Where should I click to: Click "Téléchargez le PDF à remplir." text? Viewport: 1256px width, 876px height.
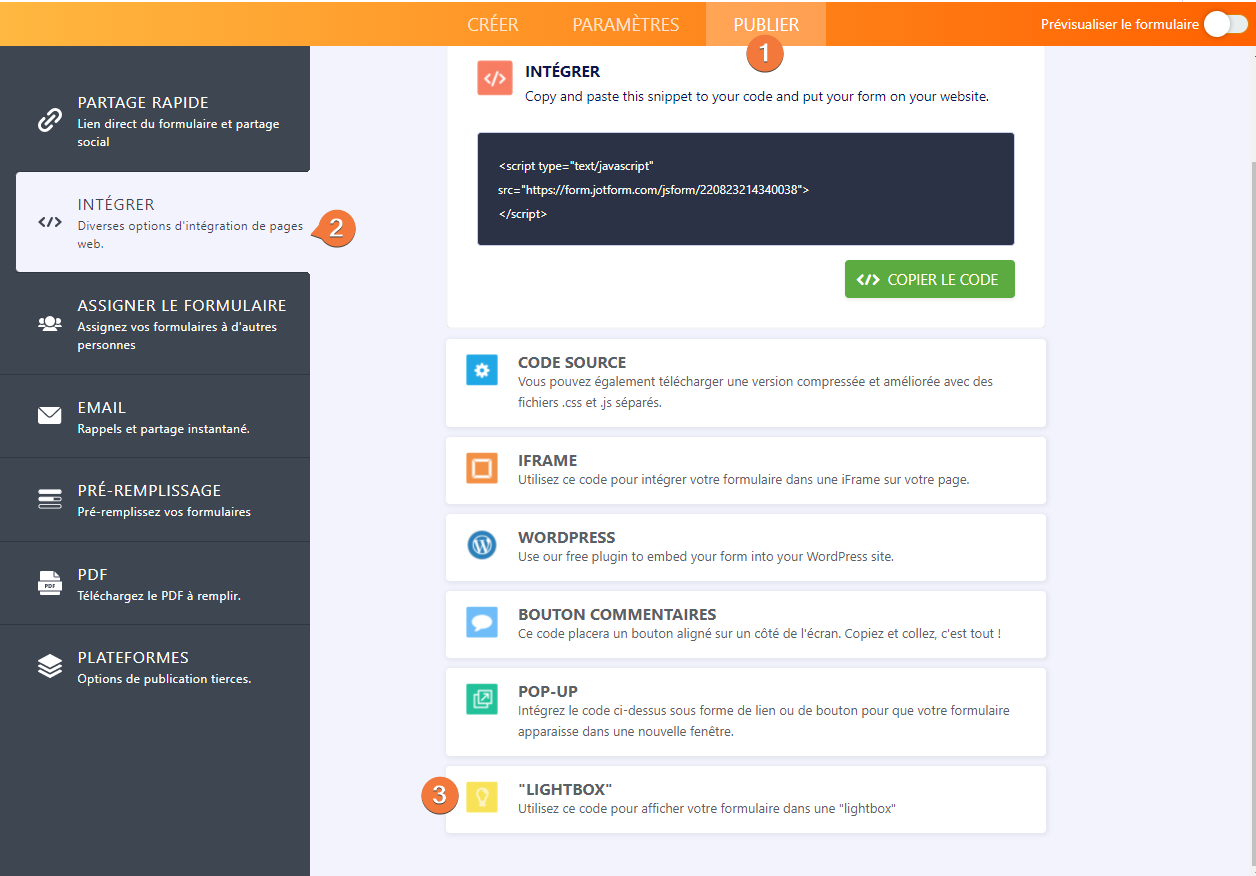click(x=159, y=595)
